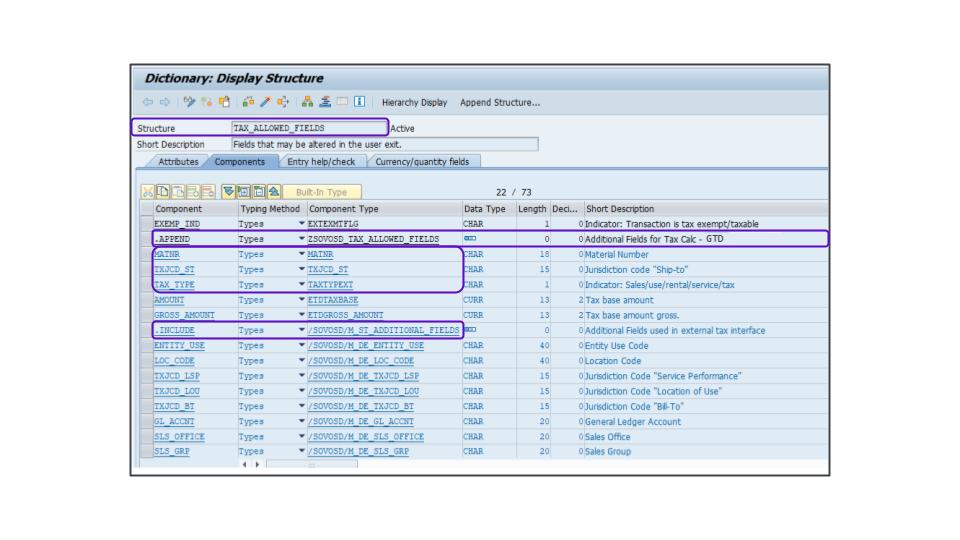This screenshot has height=540, width=960.
Task: Open the Entry help/check tab
Action: tap(321, 161)
